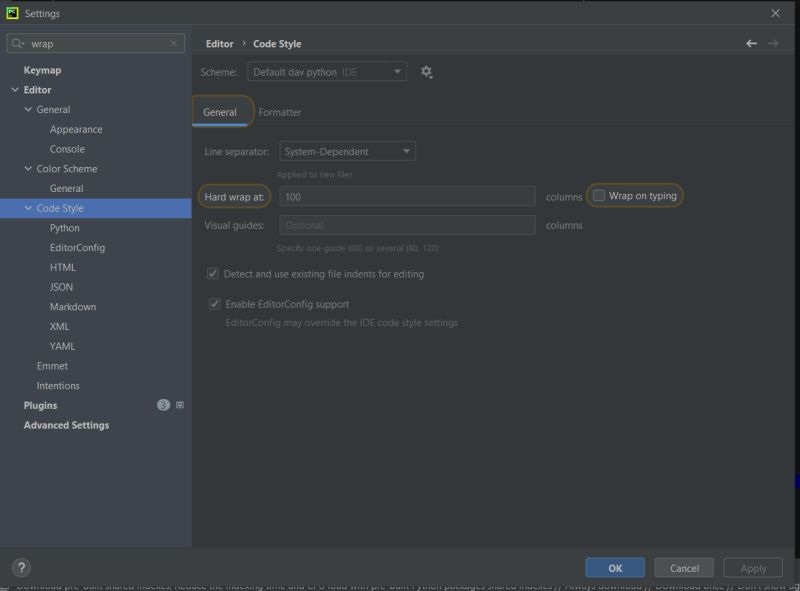Click Editor in the breadcrumb path
Image resolution: width=800 pixels, height=591 pixels.
coord(220,43)
